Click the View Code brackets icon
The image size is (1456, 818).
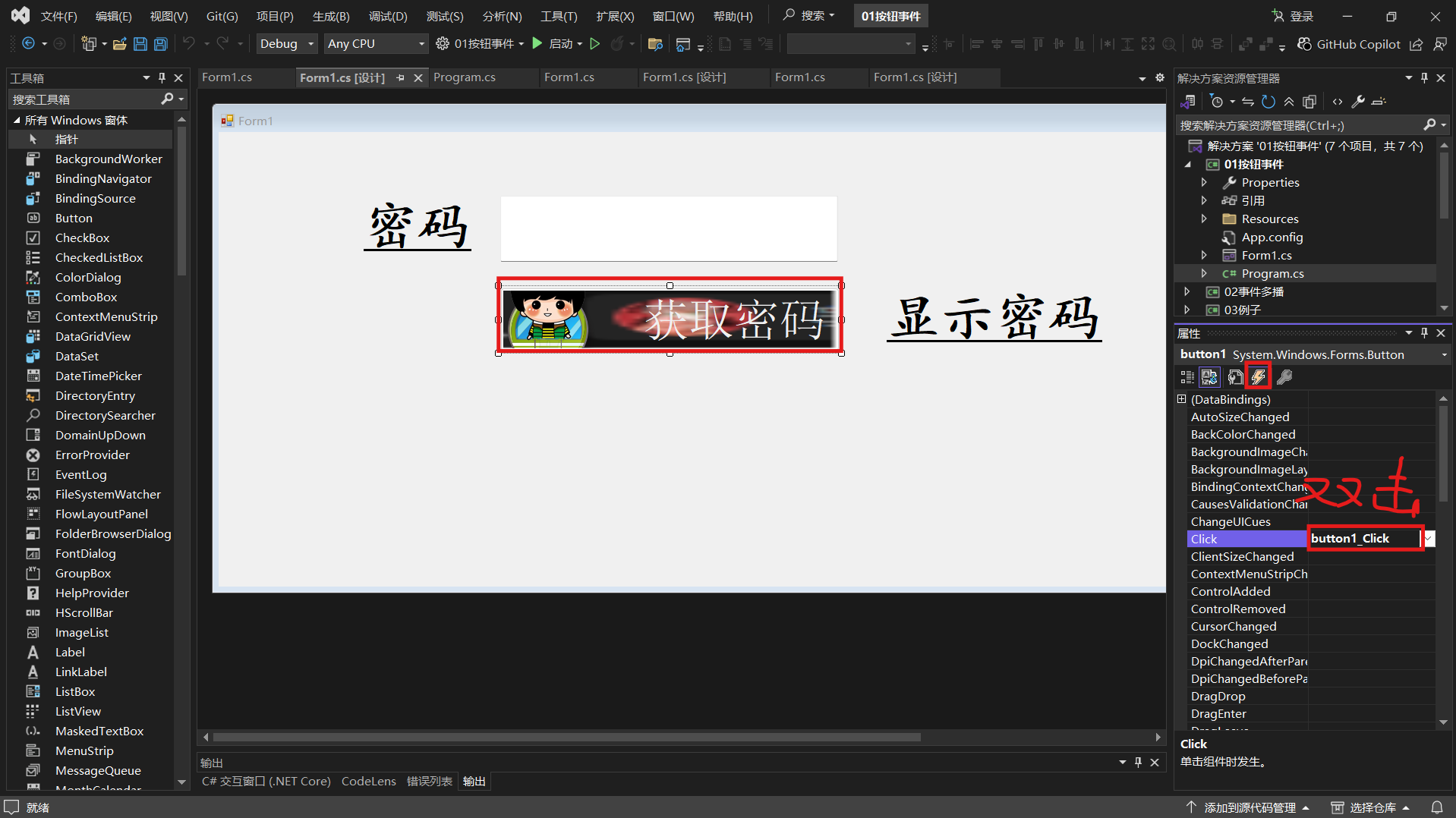tap(1338, 102)
